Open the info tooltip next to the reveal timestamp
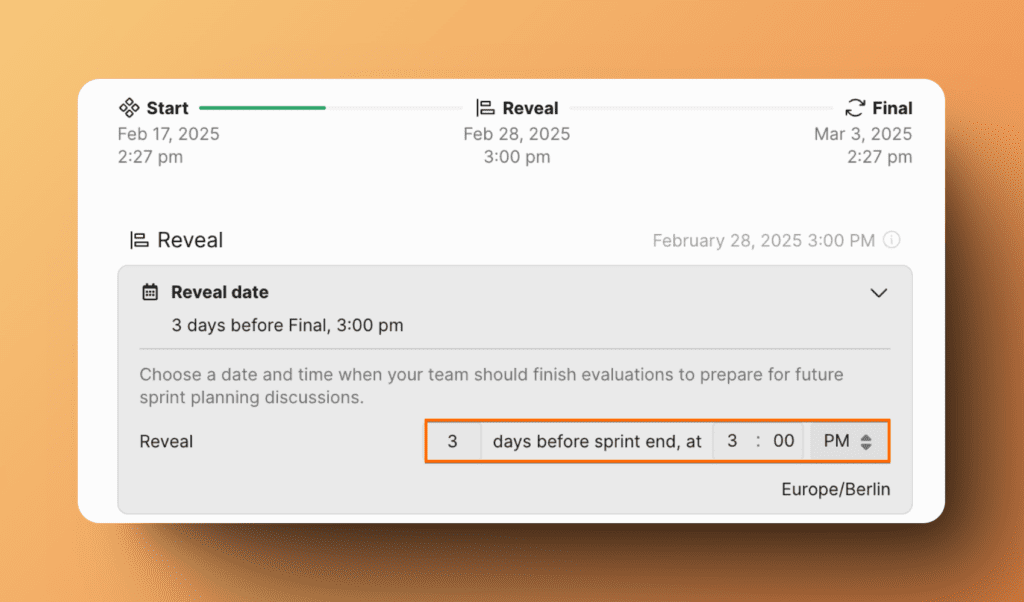The image size is (1024, 602). [891, 240]
